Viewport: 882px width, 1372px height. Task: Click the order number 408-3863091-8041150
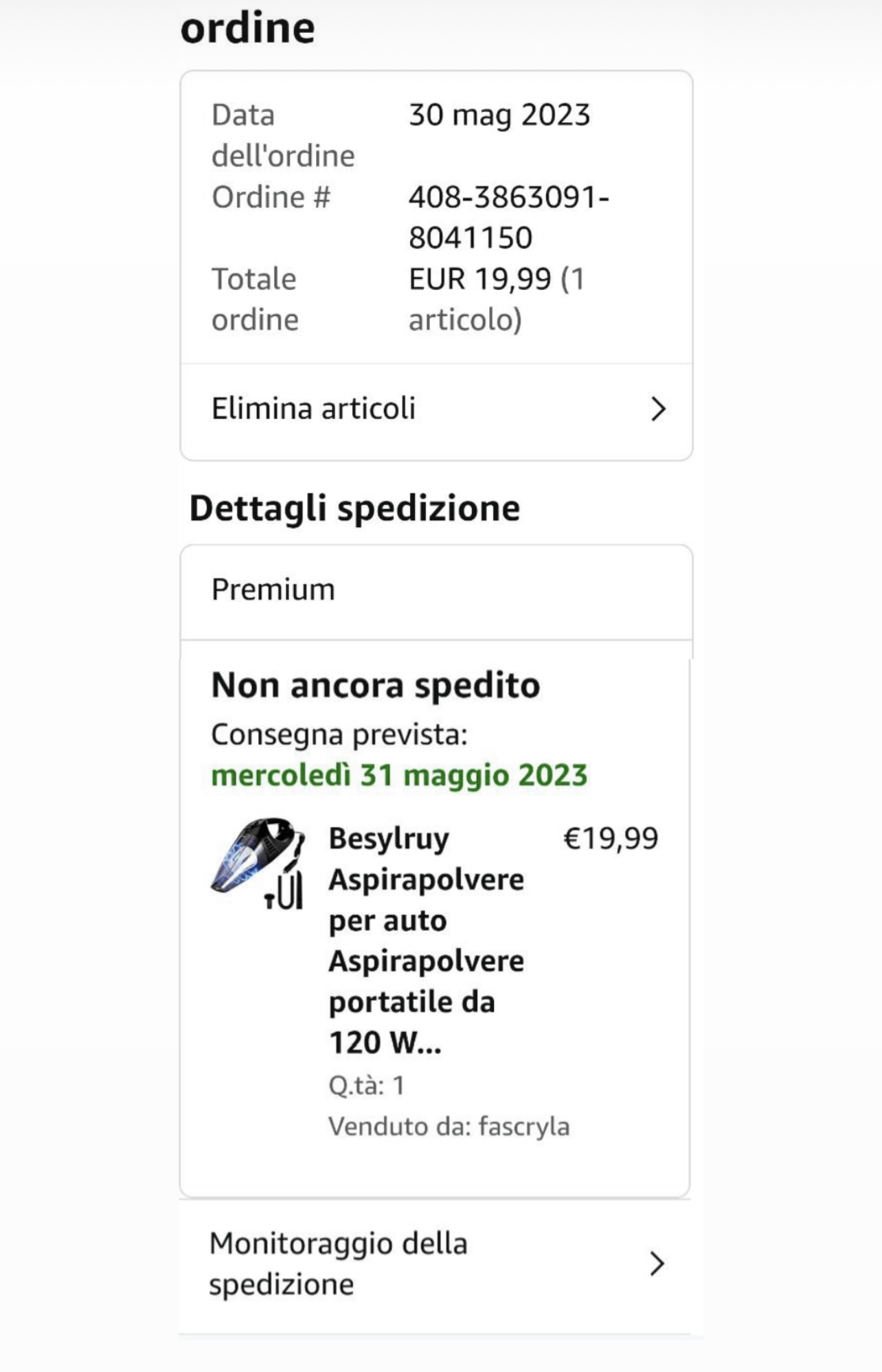coord(508,217)
